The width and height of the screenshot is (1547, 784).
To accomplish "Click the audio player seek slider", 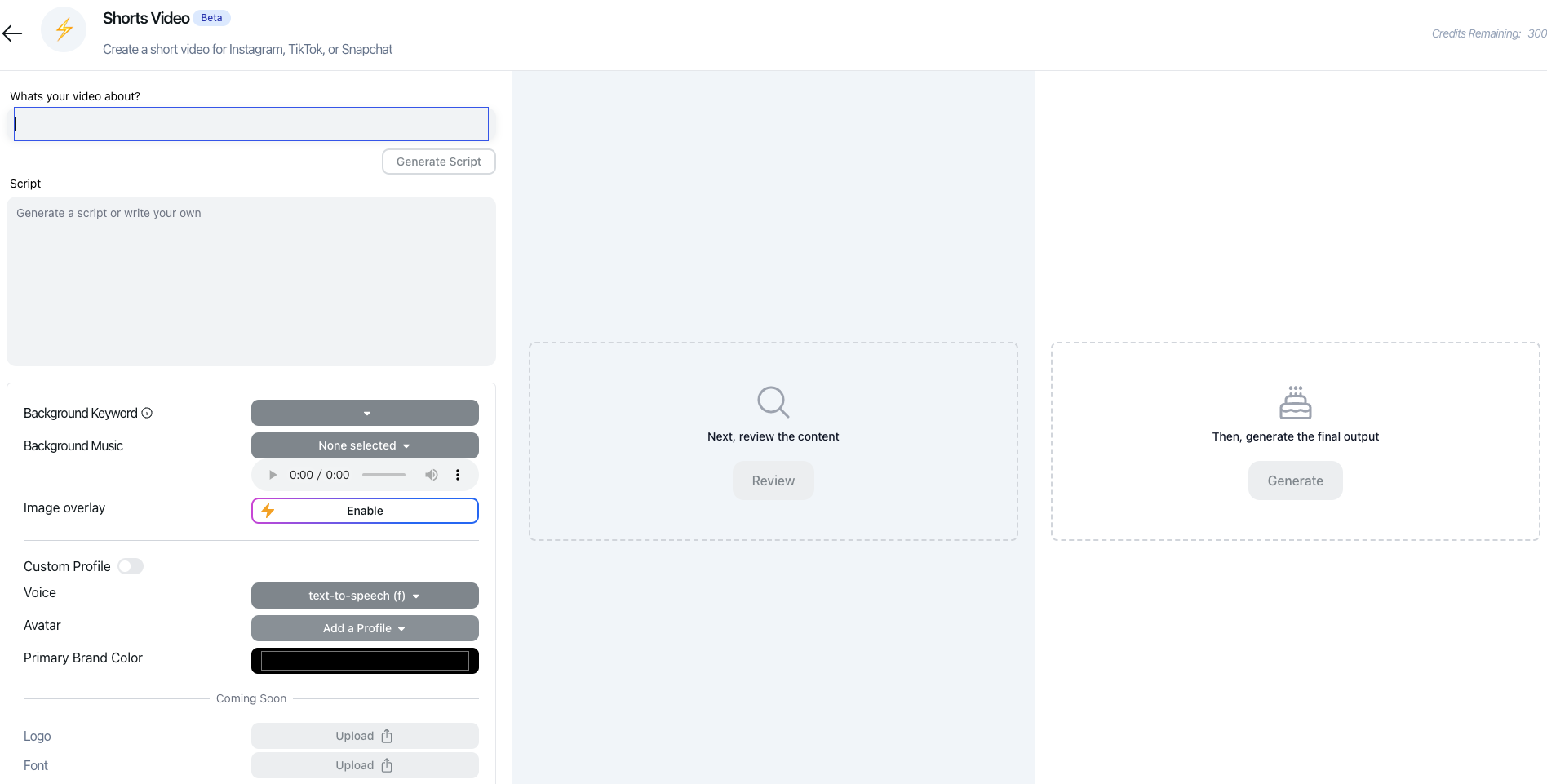I will tap(383, 475).
